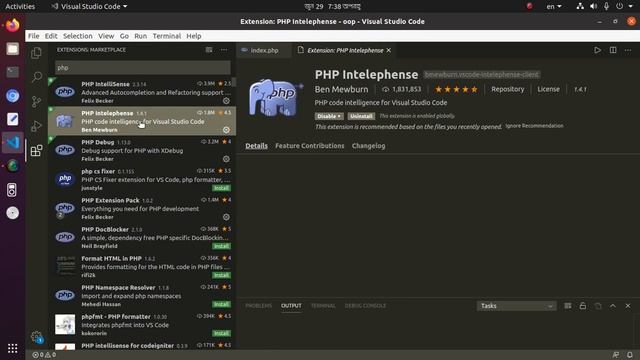Show Applications grid in the dock

coord(13,348)
